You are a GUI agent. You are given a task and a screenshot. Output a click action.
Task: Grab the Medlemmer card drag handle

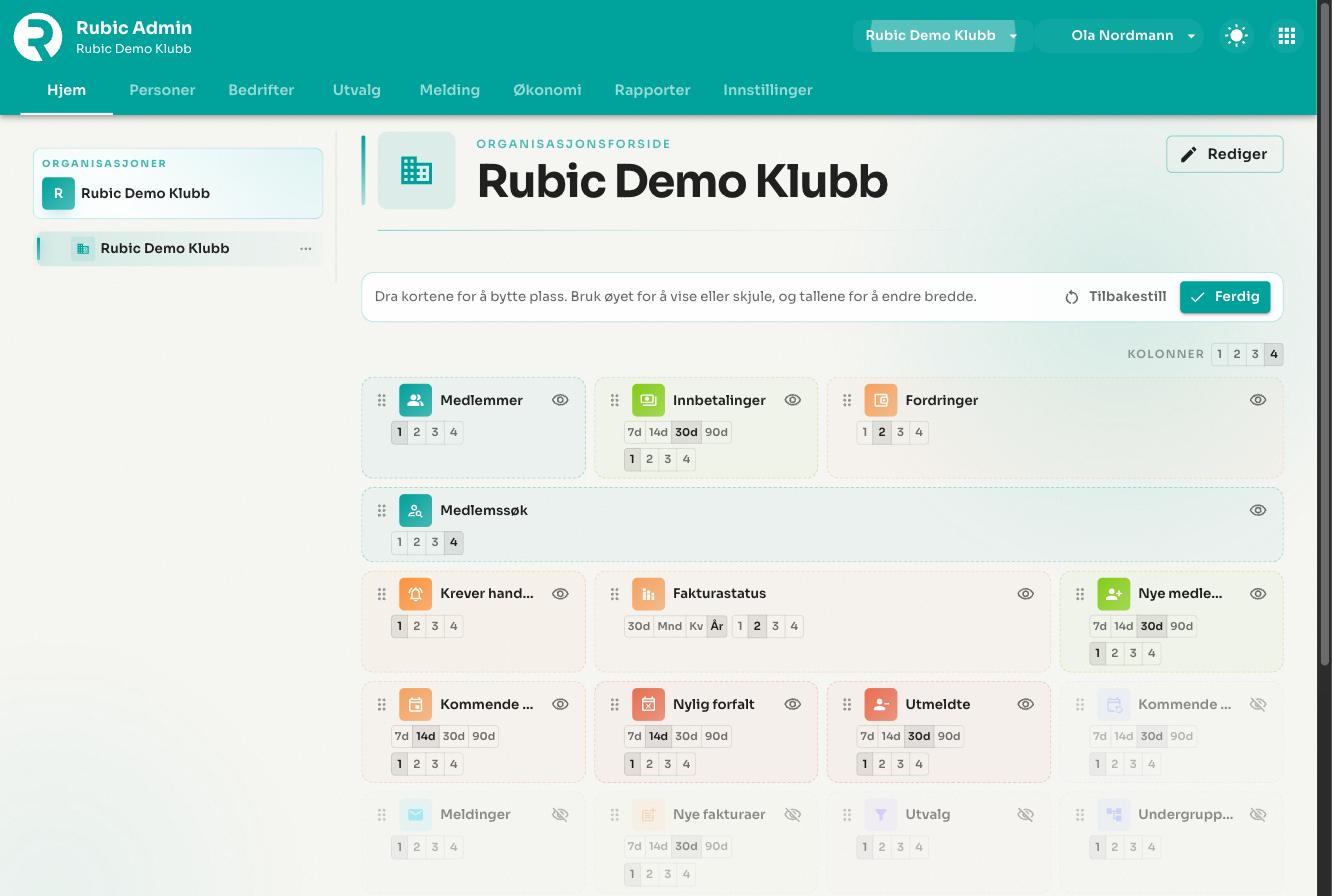[381, 400]
